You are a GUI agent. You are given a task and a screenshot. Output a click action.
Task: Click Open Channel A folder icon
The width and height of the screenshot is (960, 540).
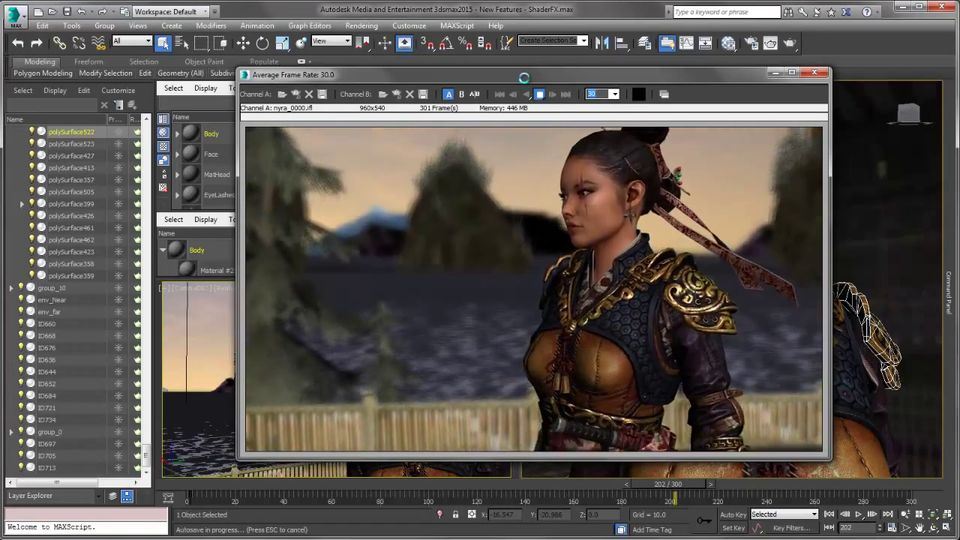coord(283,94)
